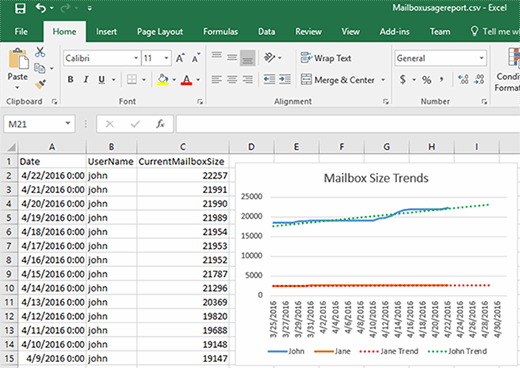Open the Add-ins tab
The image size is (520, 368).
tap(394, 32)
